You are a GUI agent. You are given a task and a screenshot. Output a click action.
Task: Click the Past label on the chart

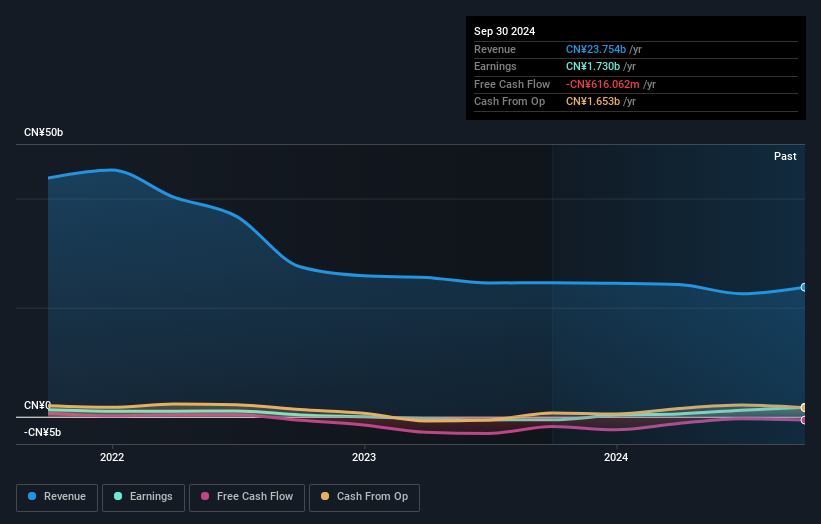coord(785,157)
